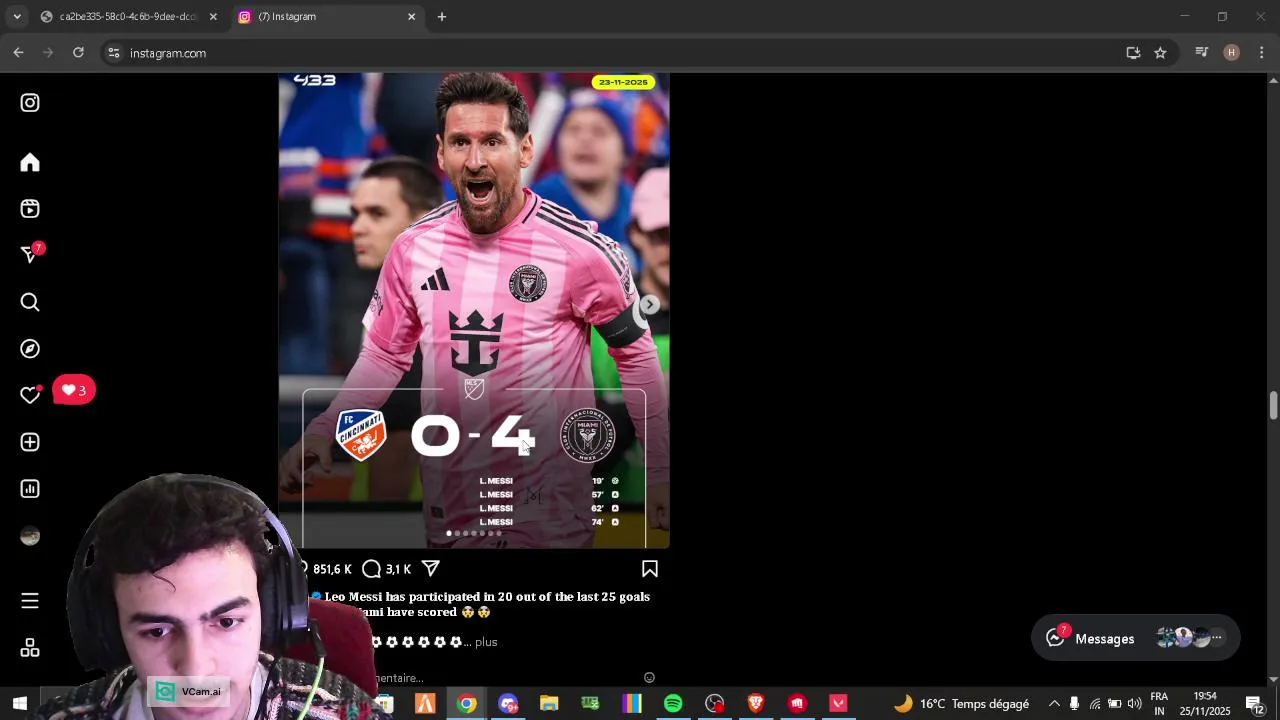Open the tab search dropdown arrow
Image resolution: width=1280 pixels, height=720 pixels.
[x=16, y=17]
